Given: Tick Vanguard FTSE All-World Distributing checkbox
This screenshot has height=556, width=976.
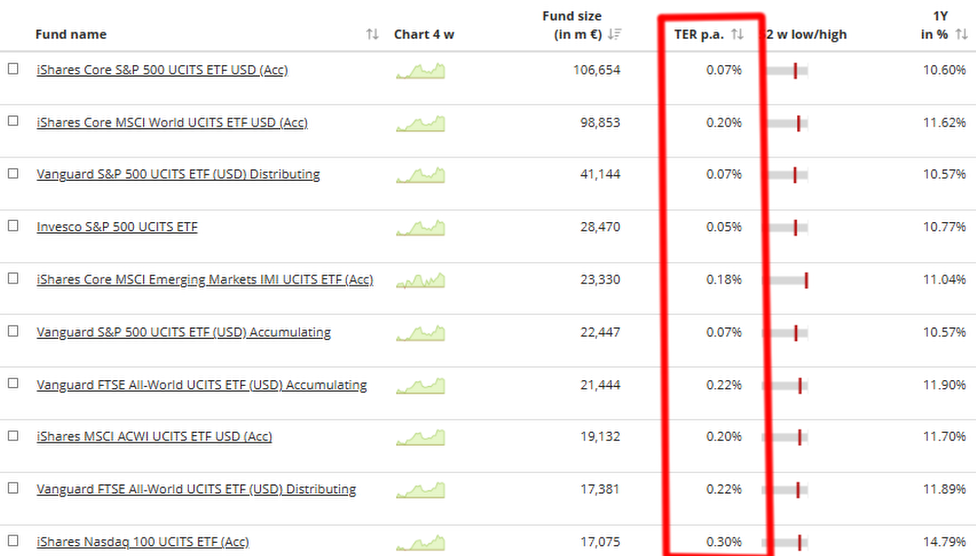Looking at the screenshot, I should click(x=13, y=488).
